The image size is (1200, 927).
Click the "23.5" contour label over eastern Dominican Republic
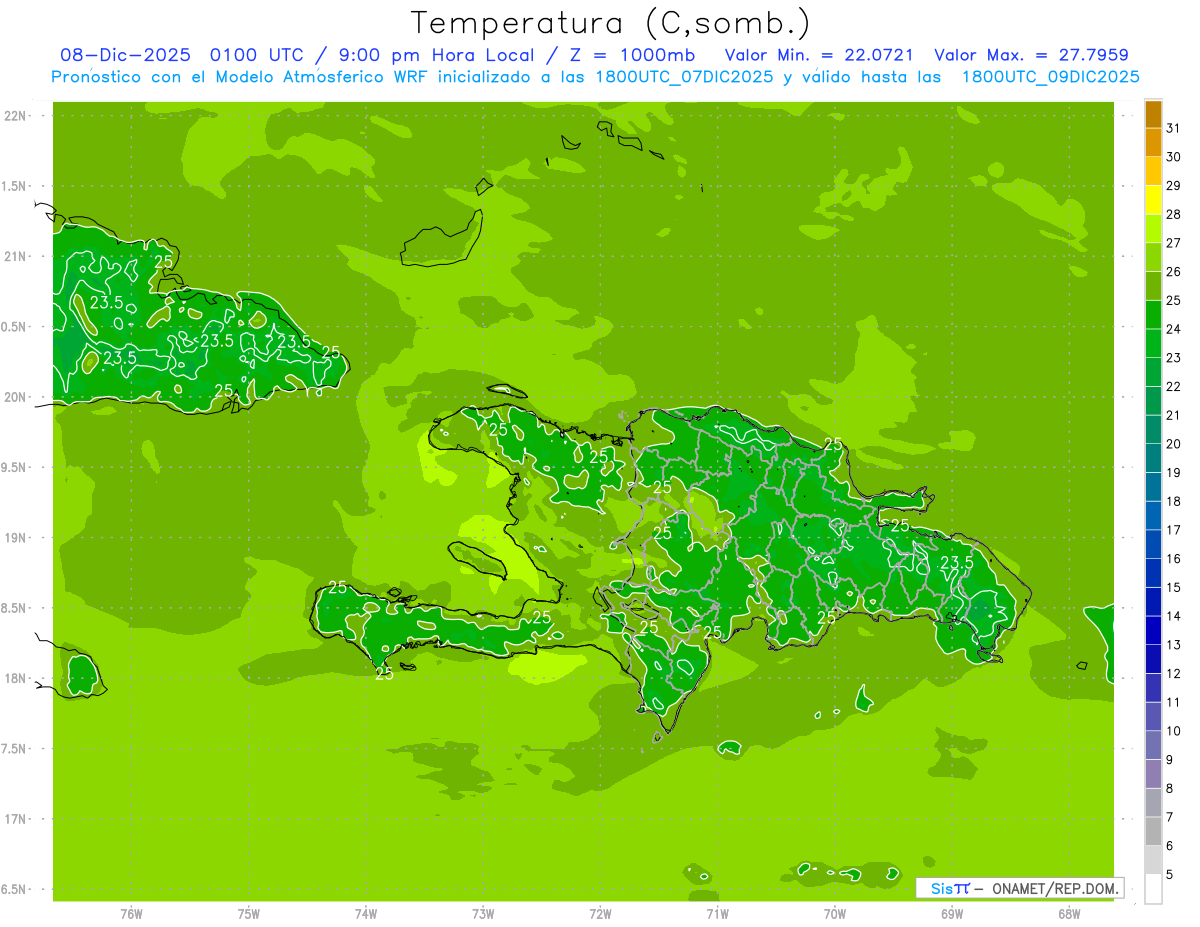tap(956, 563)
